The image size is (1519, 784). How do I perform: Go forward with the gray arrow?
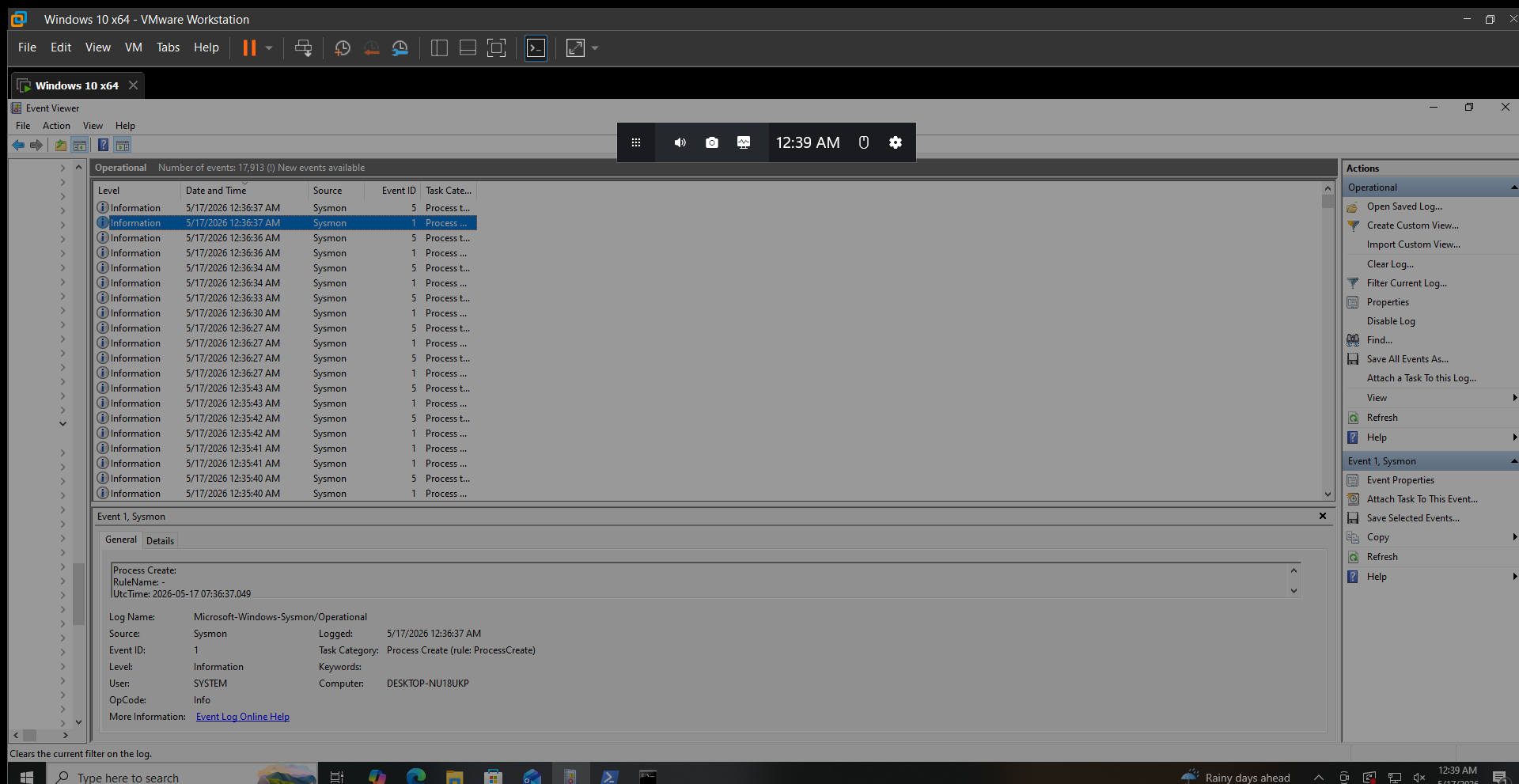pyautogui.click(x=36, y=145)
